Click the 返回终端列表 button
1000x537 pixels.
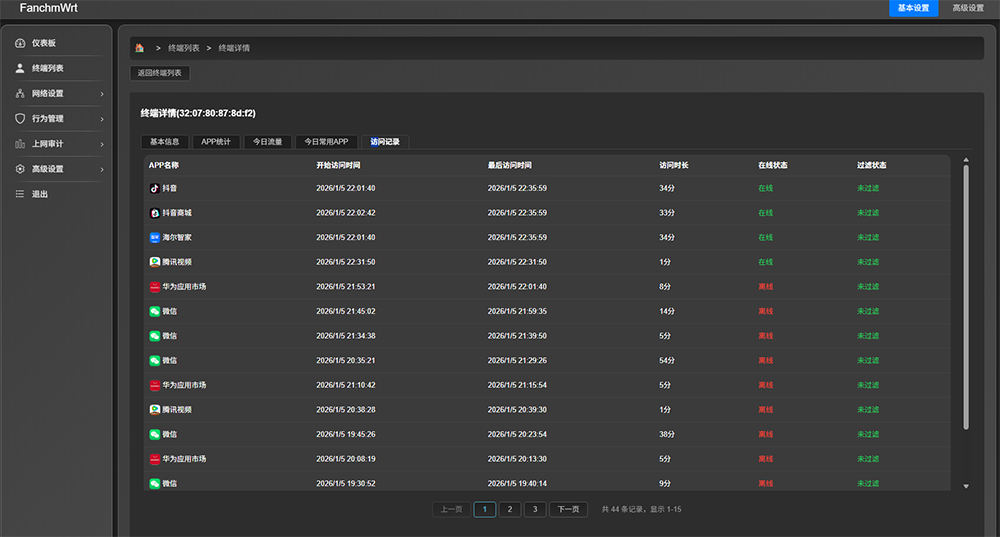tap(160, 73)
